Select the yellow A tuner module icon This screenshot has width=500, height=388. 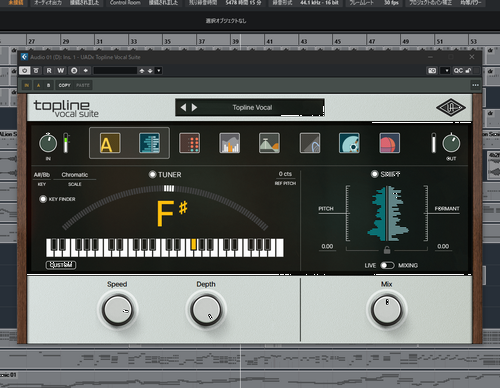(110, 143)
